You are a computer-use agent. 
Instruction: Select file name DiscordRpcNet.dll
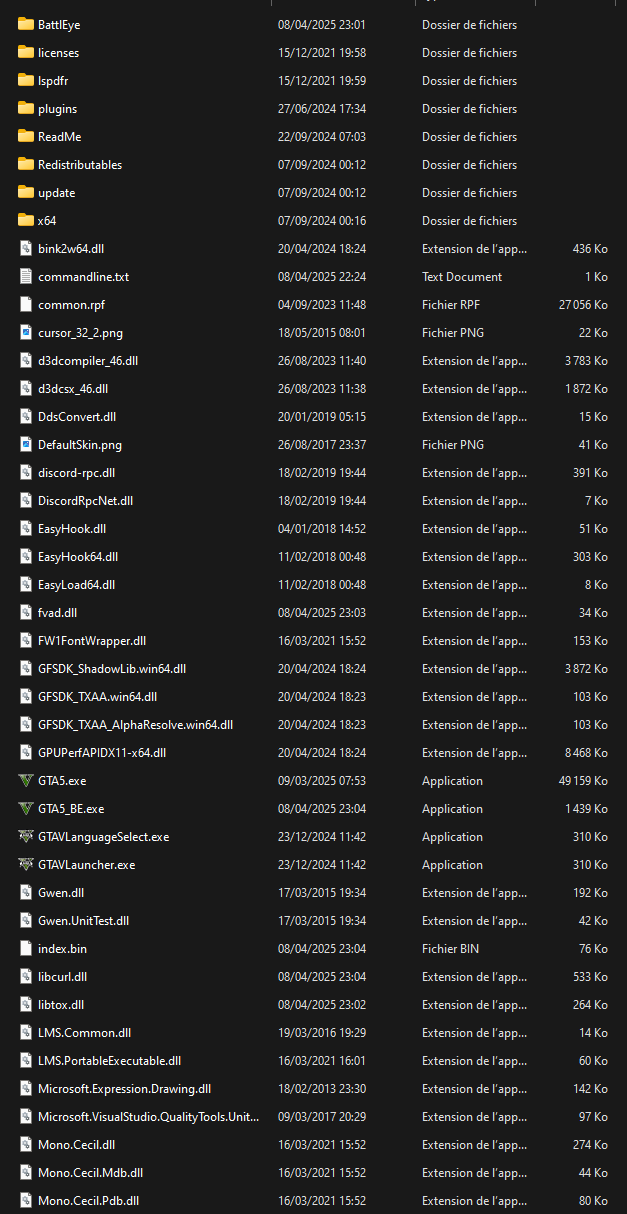(85, 500)
